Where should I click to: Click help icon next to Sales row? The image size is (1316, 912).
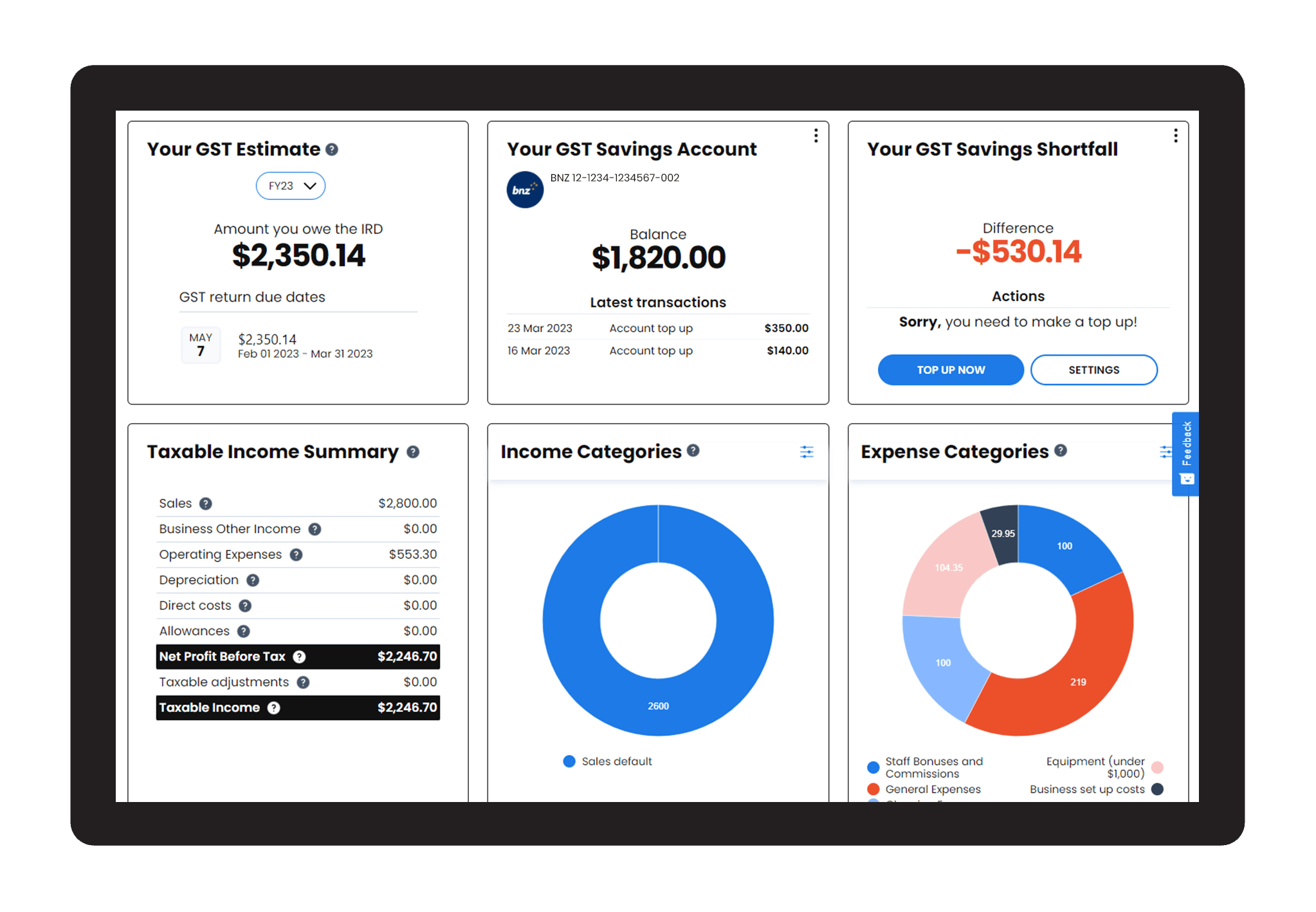206,504
